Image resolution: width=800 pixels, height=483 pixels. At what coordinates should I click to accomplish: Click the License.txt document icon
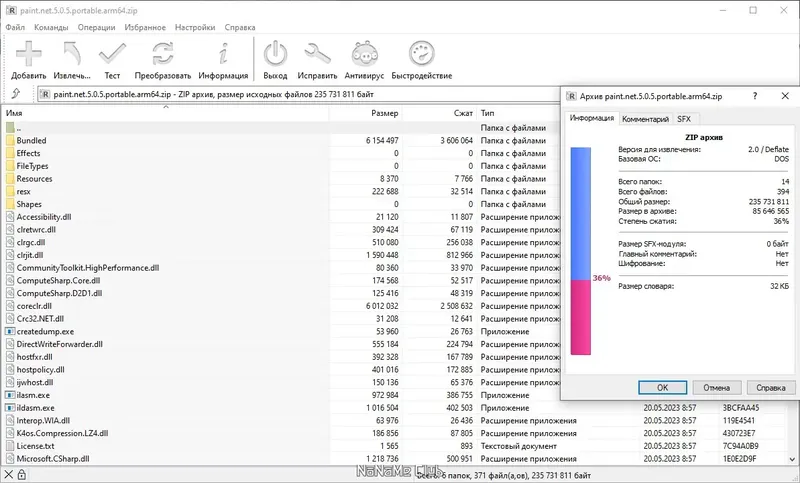(10, 446)
